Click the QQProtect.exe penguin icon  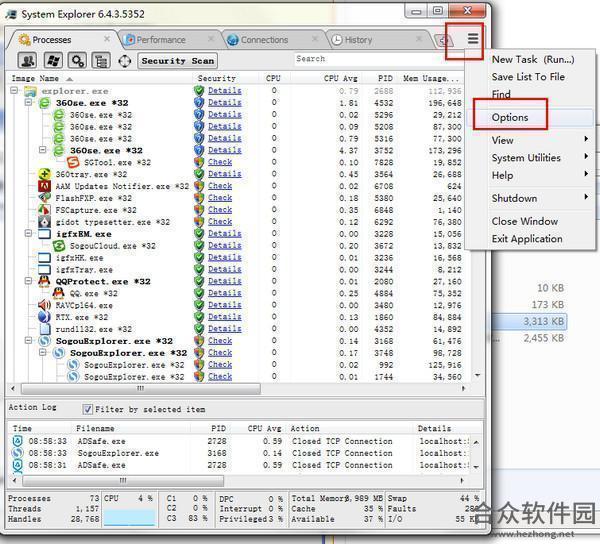coord(45,281)
